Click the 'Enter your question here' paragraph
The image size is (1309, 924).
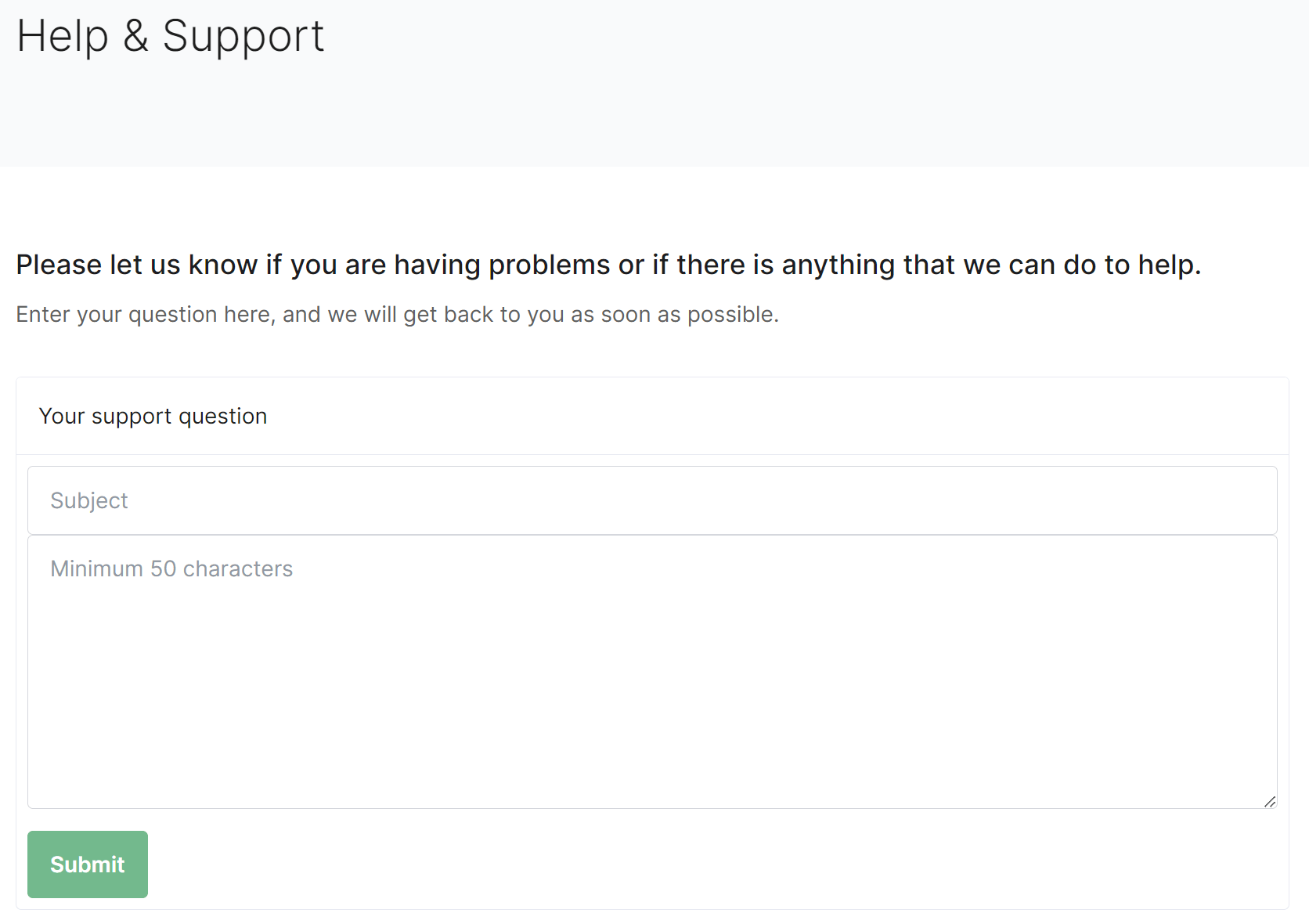tap(398, 314)
